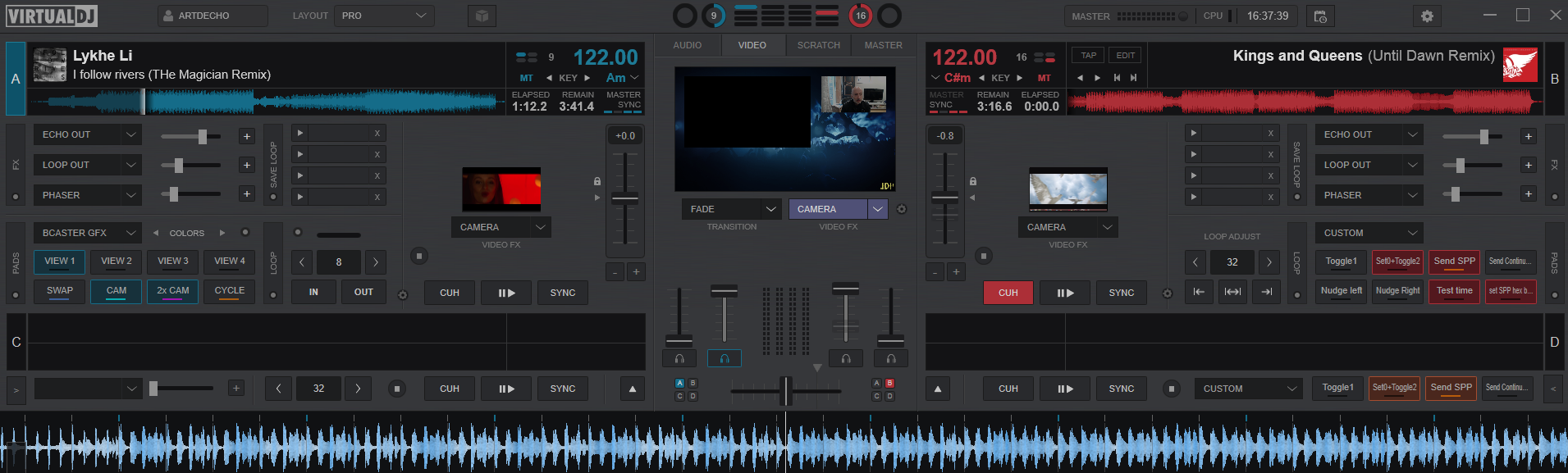
Task: Open deck B CUSTOM pads page dropdown
Action: click(x=1369, y=233)
